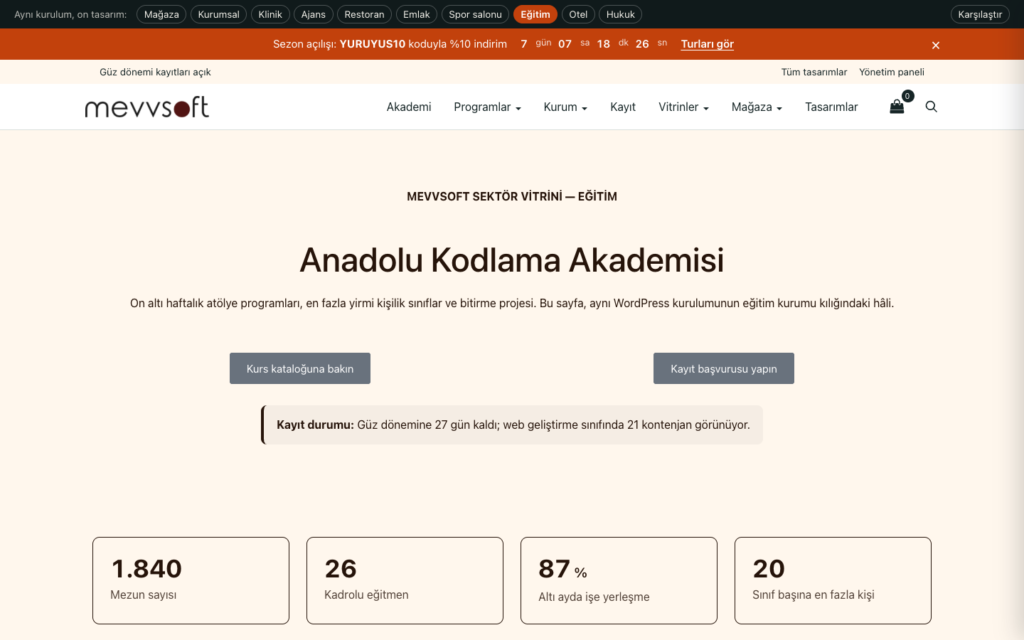Expand the Vitrinler dropdown menu
Screen dimensions: 1024x640
(683, 106)
